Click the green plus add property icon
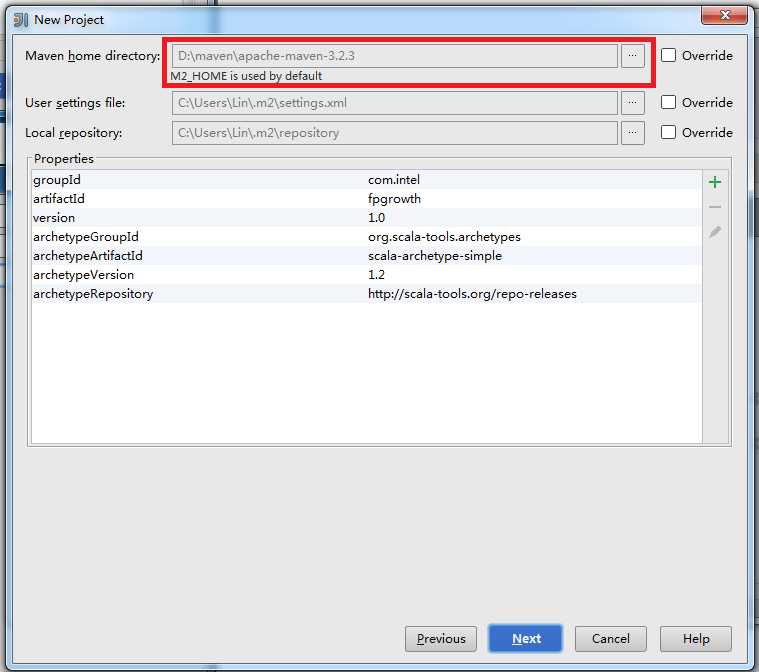The height and width of the screenshot is (672, 759). (x=714, y=182)
